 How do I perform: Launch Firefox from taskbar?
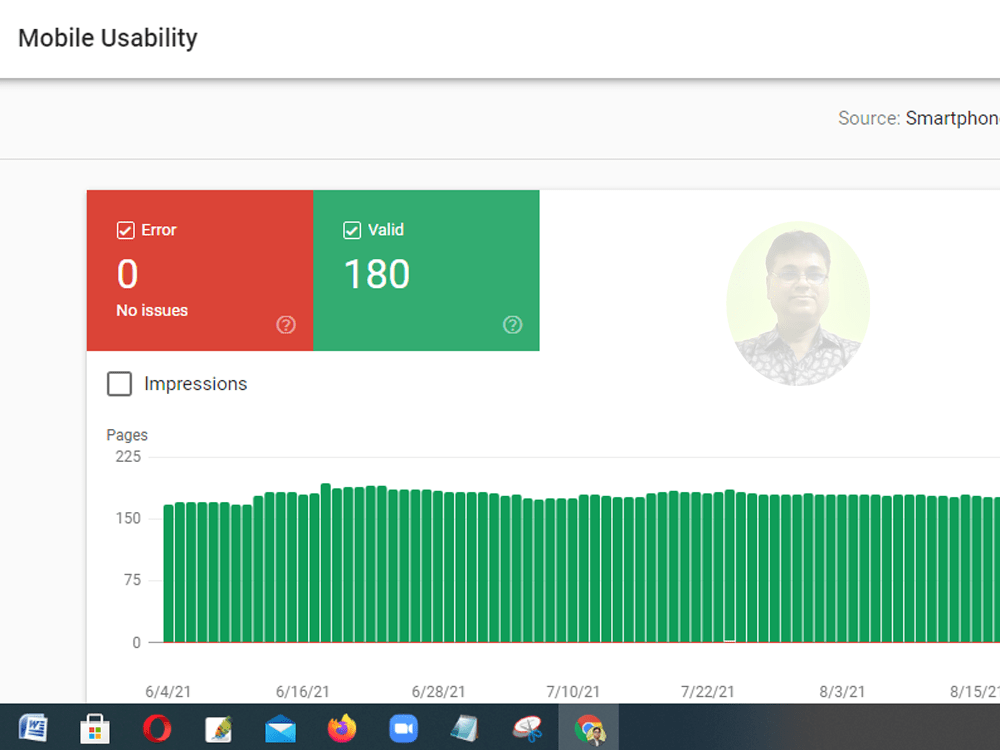point(342,728)
